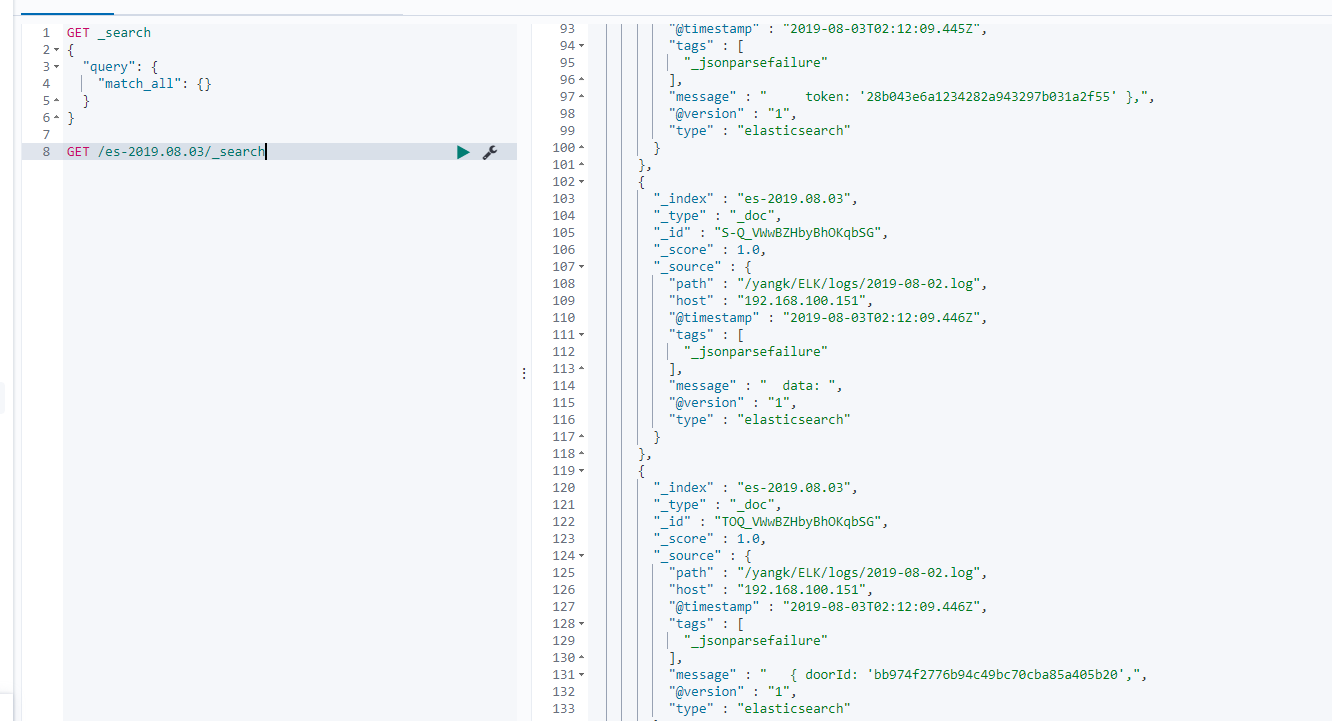Select the "@timestamp" 2019-08-03T02:12:09.445Z line
This screenshot has height=721, width=1332.
tap(829, 29)
